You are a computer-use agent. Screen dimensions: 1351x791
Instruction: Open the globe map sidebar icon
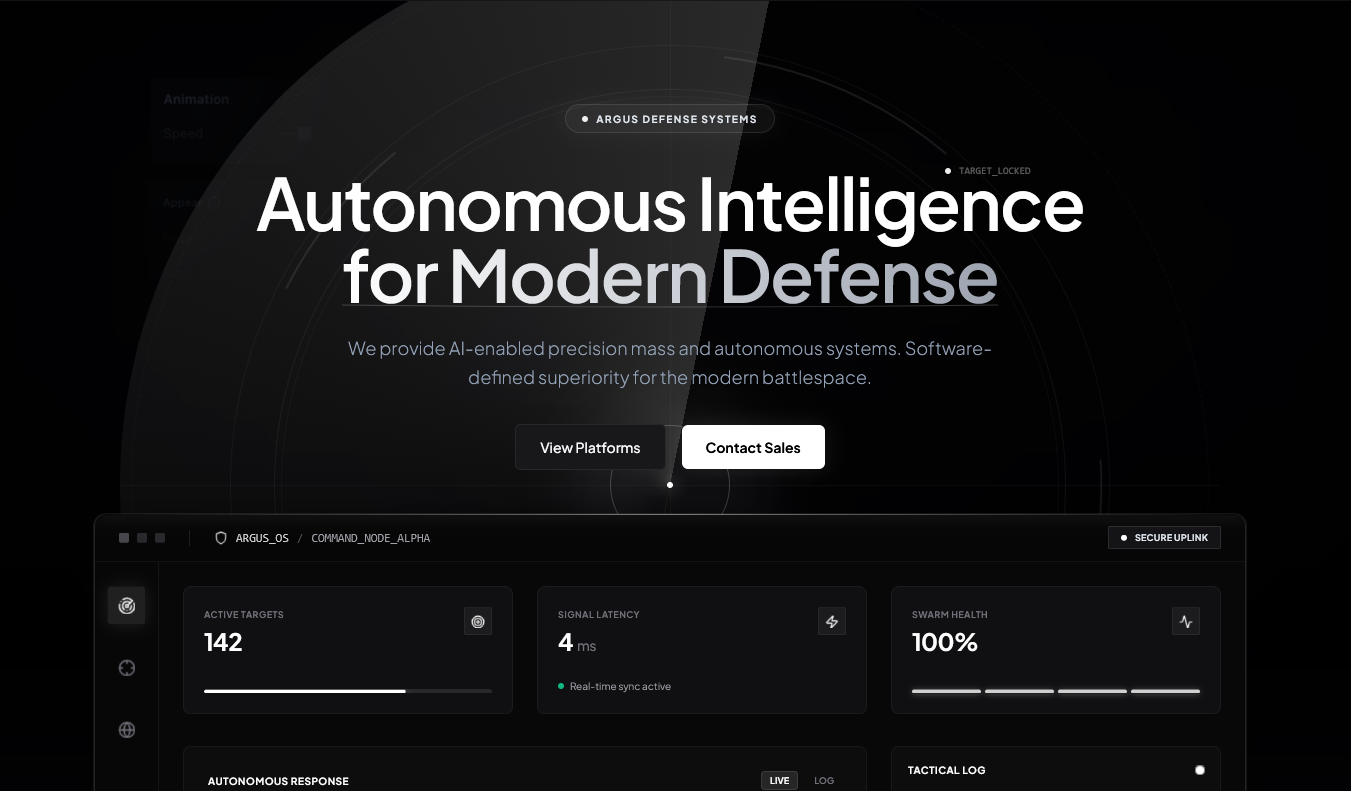126,730
